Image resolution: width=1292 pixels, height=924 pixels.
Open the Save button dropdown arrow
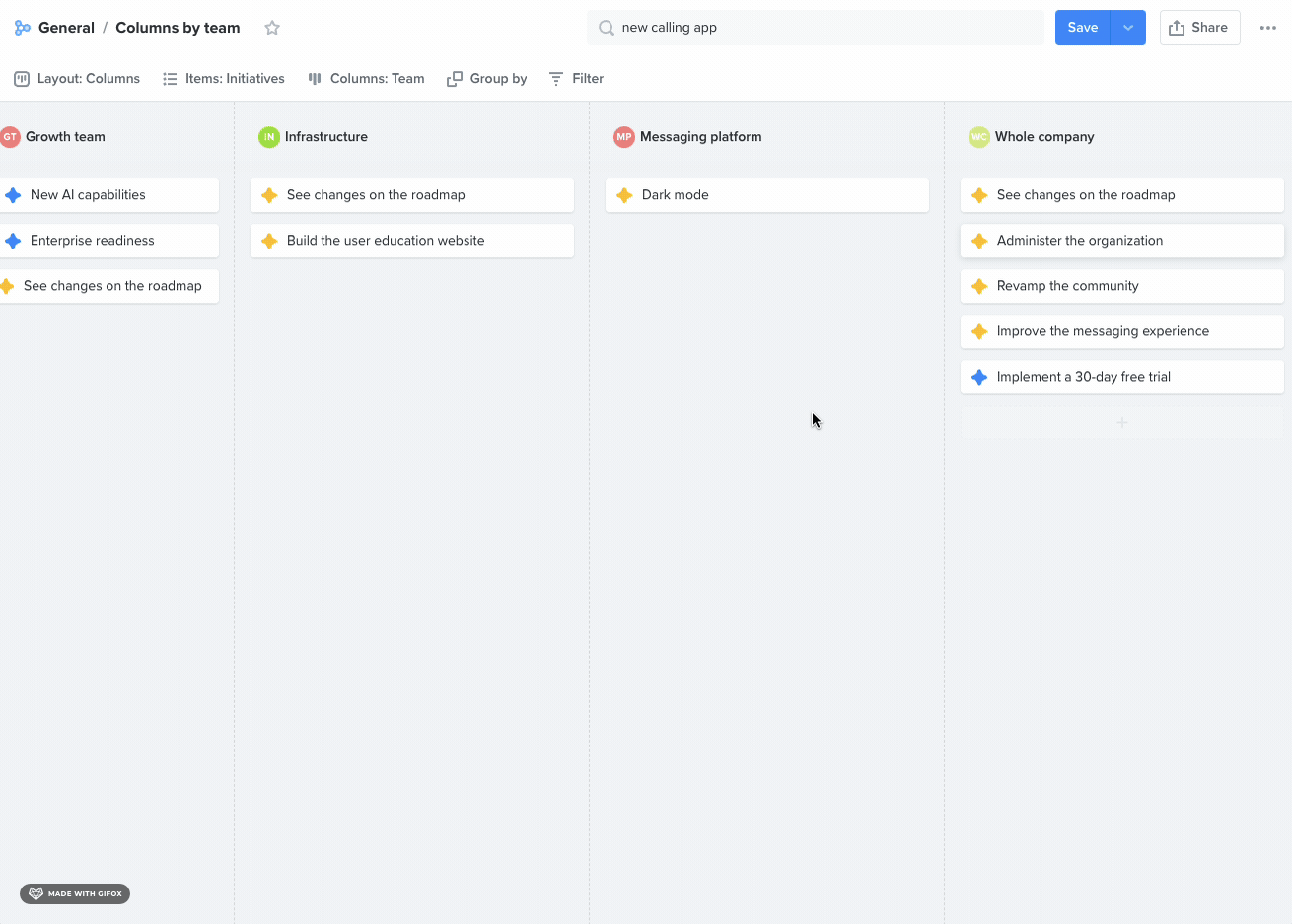(1127, 27)
